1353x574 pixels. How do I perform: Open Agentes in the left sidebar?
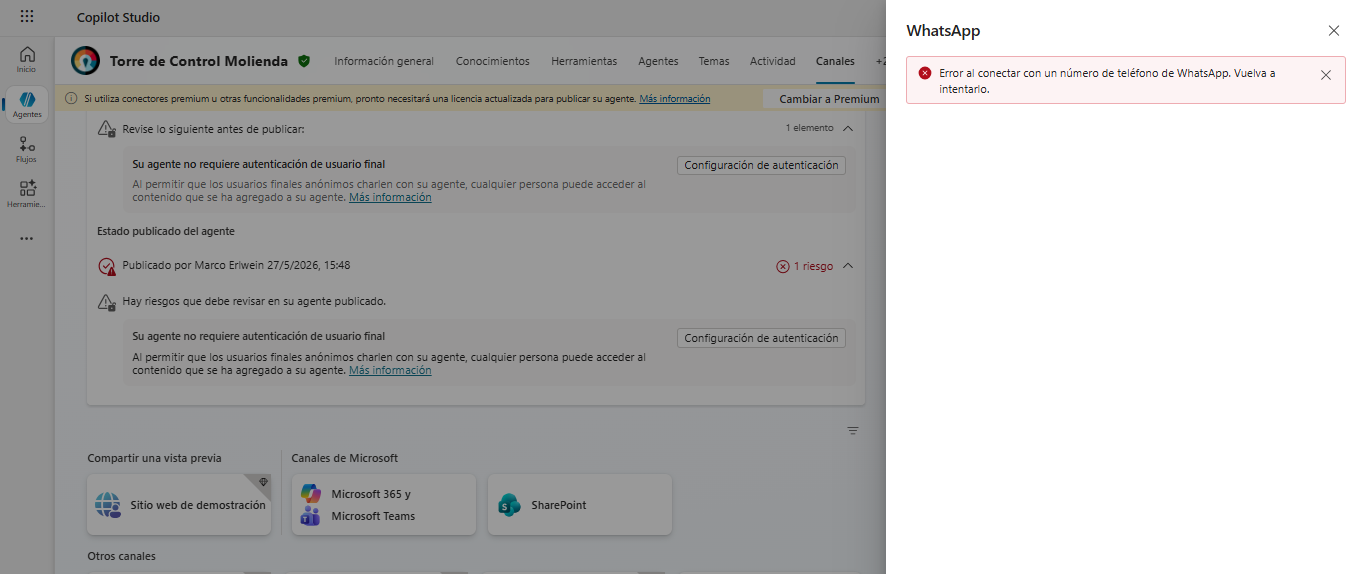point(27,104)
